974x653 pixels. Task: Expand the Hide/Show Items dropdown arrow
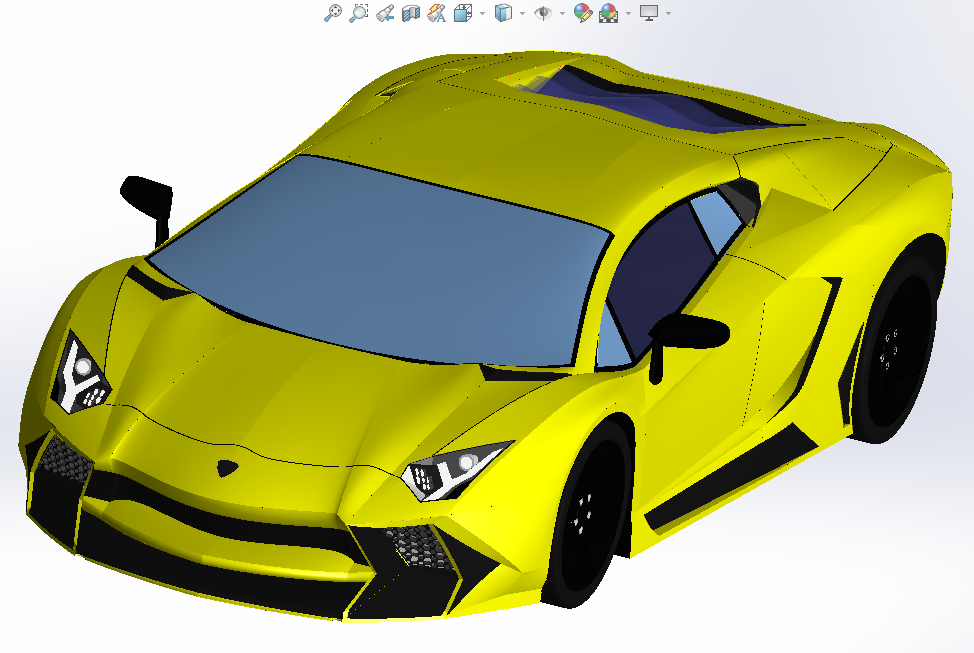click(562, 13)
